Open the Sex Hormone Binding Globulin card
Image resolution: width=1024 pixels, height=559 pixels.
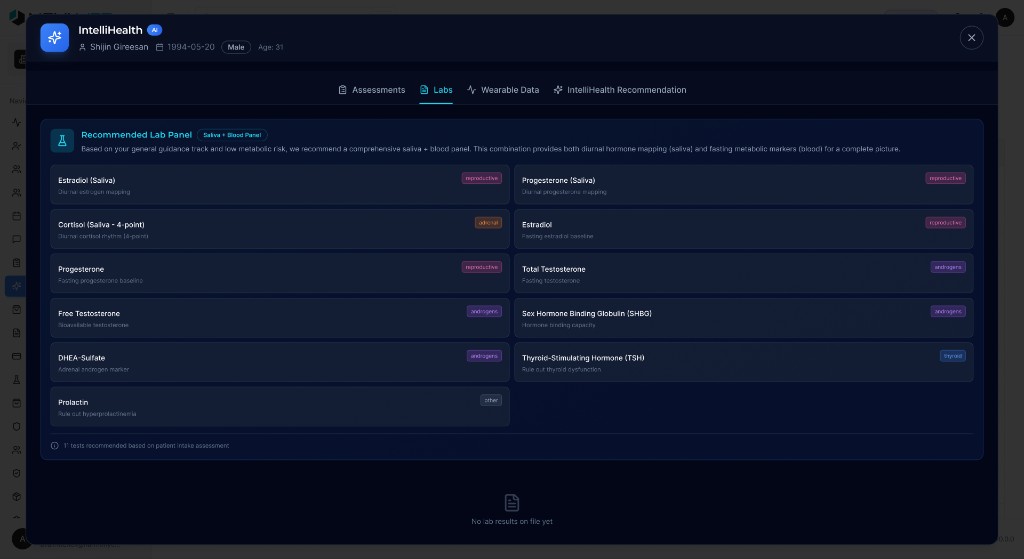[743, 318]
